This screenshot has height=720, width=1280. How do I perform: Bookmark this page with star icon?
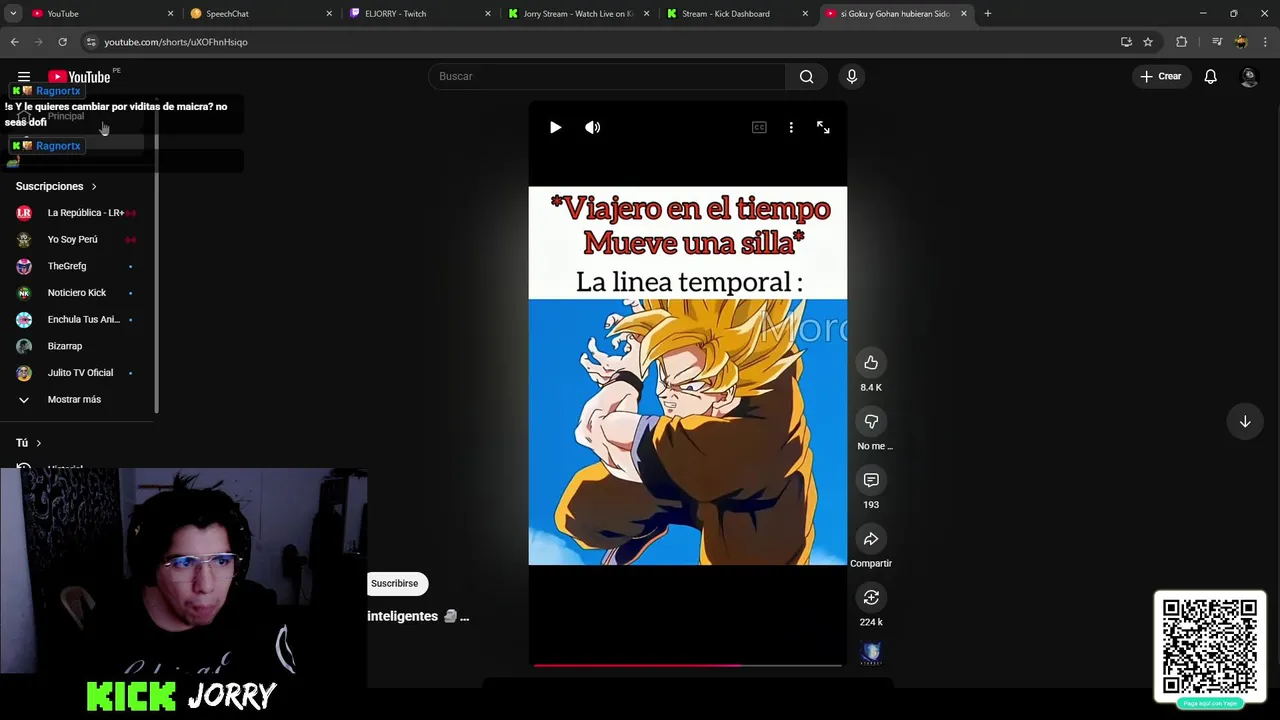(1148, 42)
